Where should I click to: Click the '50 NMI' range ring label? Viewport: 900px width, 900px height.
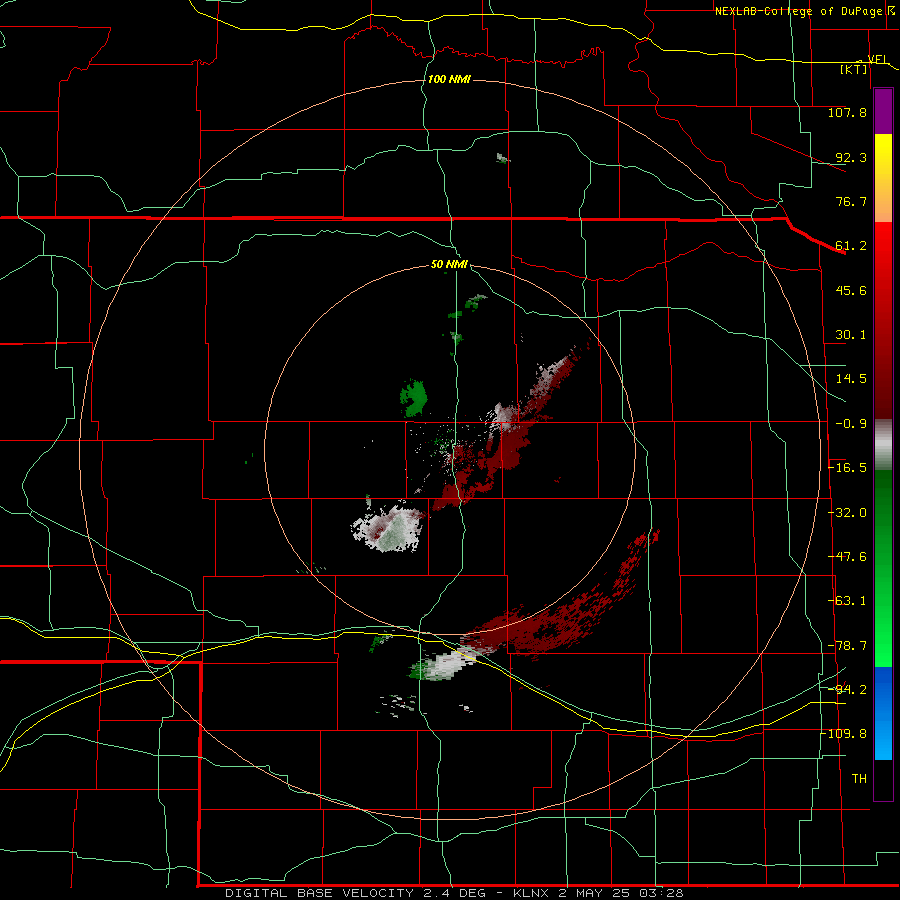[x=449, y=264]
